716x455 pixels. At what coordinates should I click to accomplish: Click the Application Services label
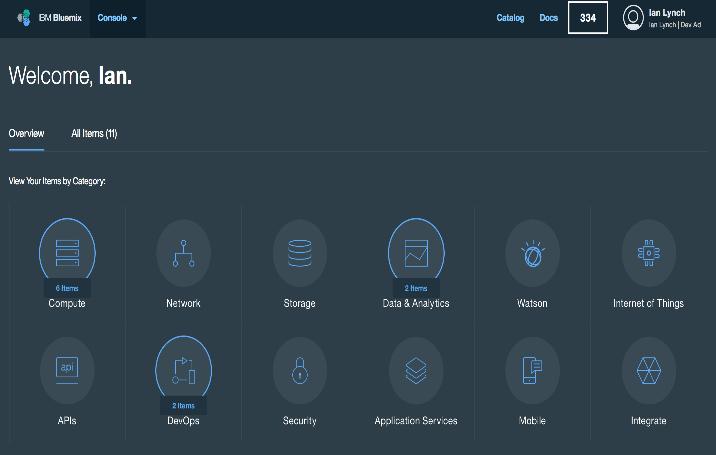[x=416, y=421]
